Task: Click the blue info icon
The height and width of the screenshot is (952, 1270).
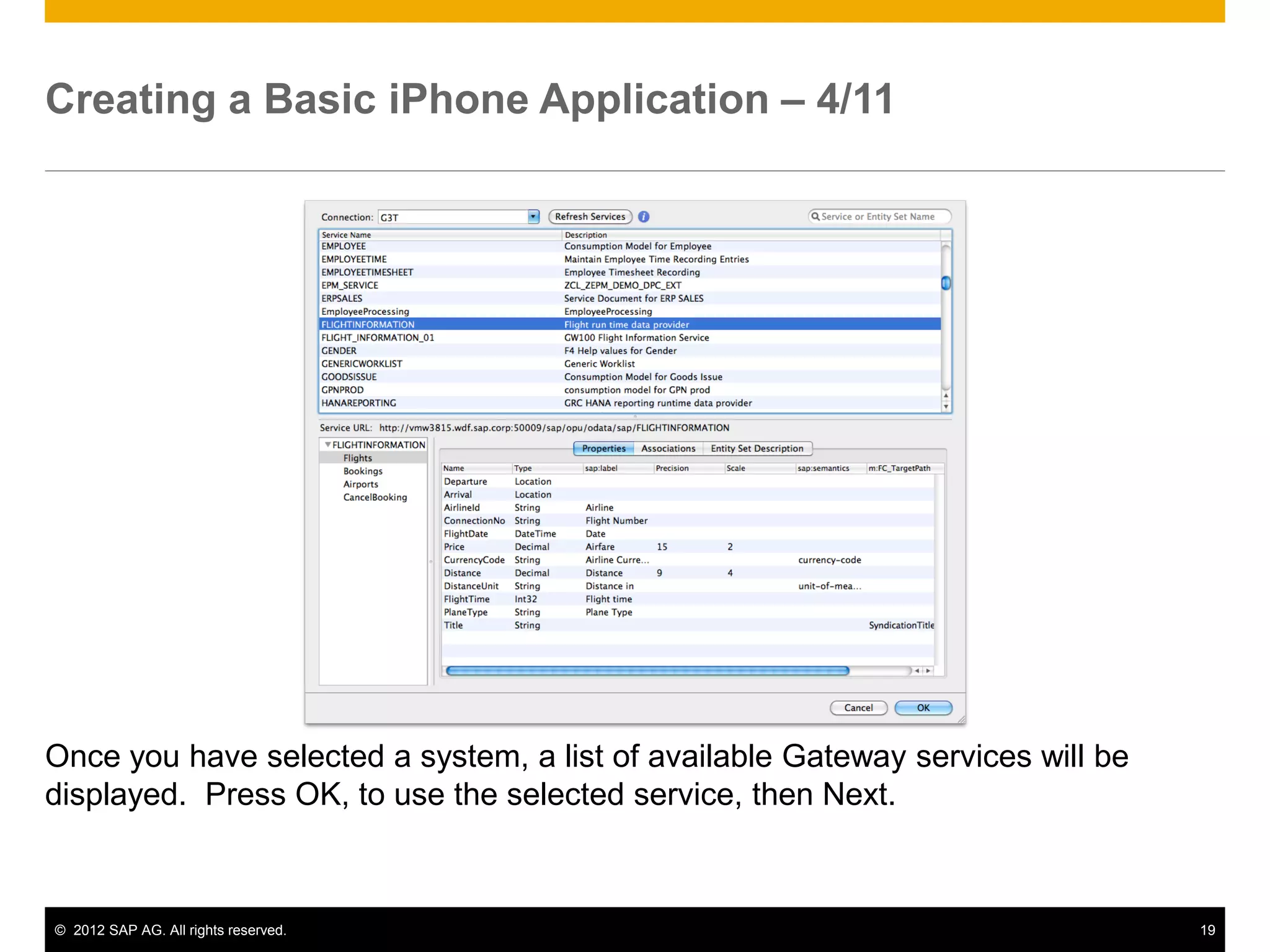Action: [x=644, y=217]
